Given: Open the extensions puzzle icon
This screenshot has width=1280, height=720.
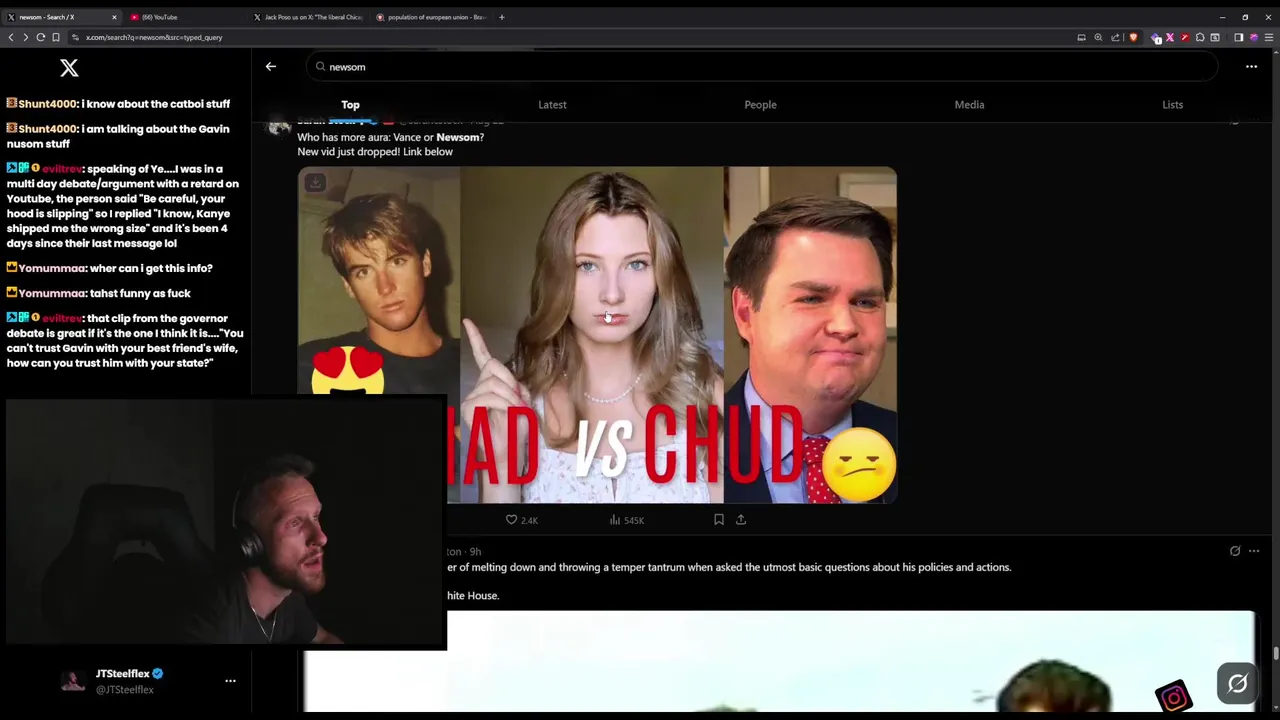Looking at the screenshot, I should click(x=1200, y=37).
